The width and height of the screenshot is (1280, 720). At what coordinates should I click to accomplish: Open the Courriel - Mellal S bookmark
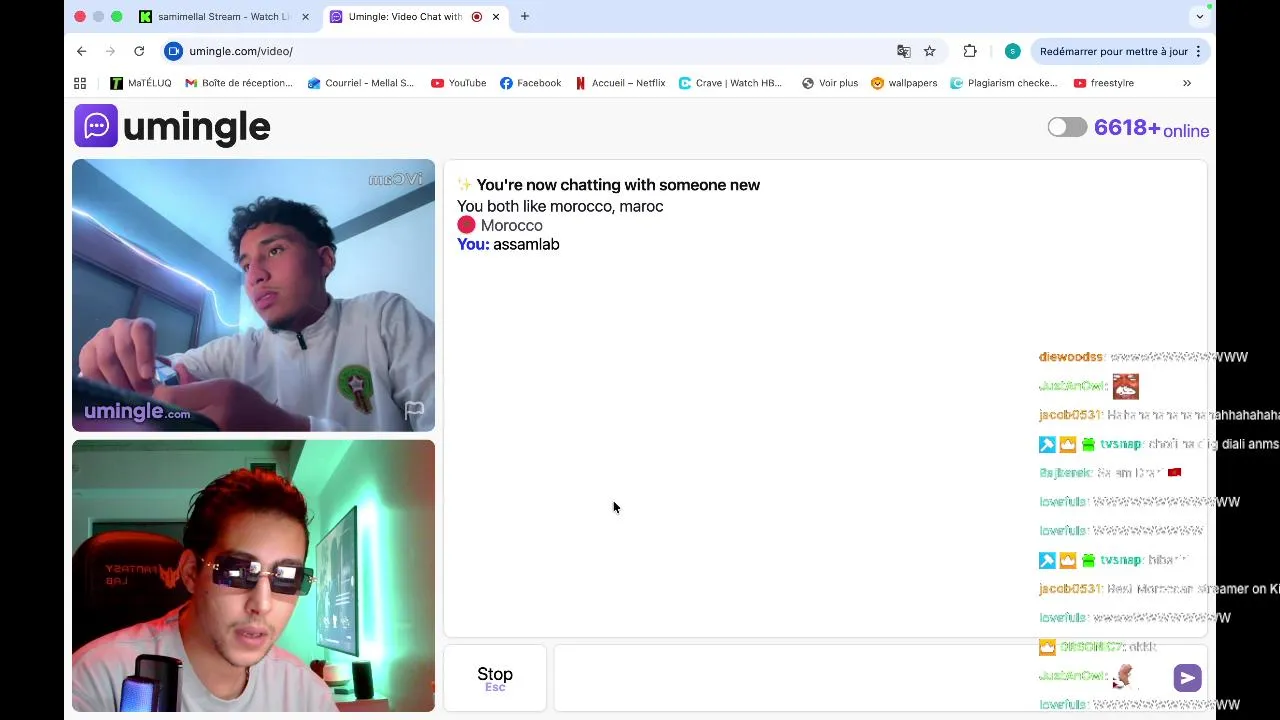(x=360, y=83)
